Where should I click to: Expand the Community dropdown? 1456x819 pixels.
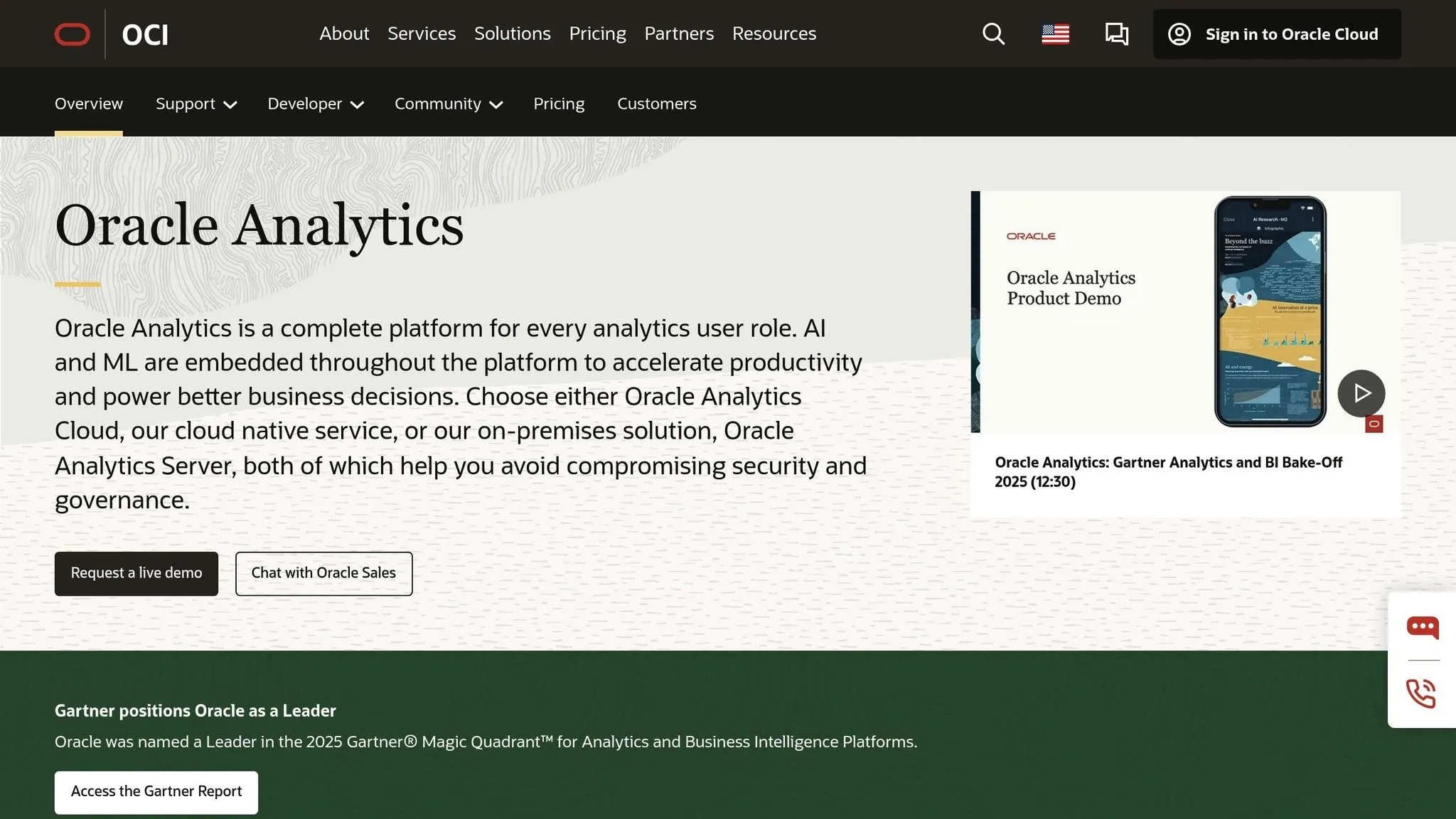449,104
